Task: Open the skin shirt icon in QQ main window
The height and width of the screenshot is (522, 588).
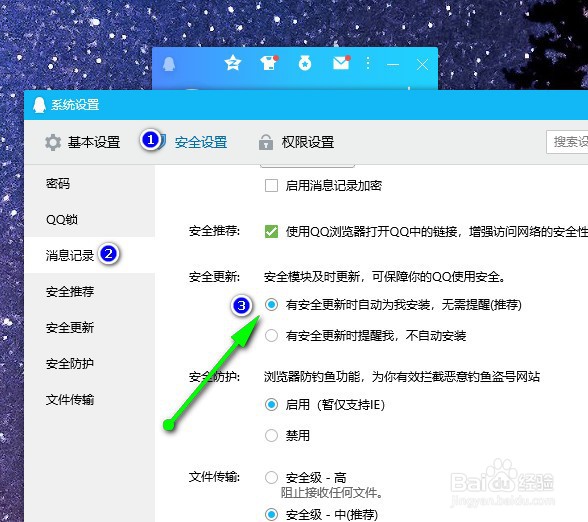Action: pos(269,63)
